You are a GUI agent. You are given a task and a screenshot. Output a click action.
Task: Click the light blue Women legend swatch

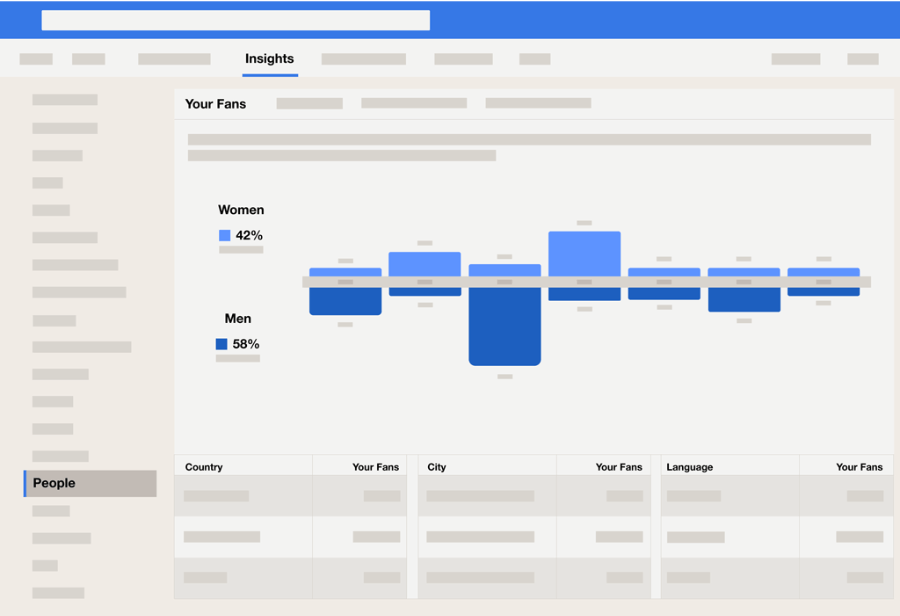coord(224,236)
